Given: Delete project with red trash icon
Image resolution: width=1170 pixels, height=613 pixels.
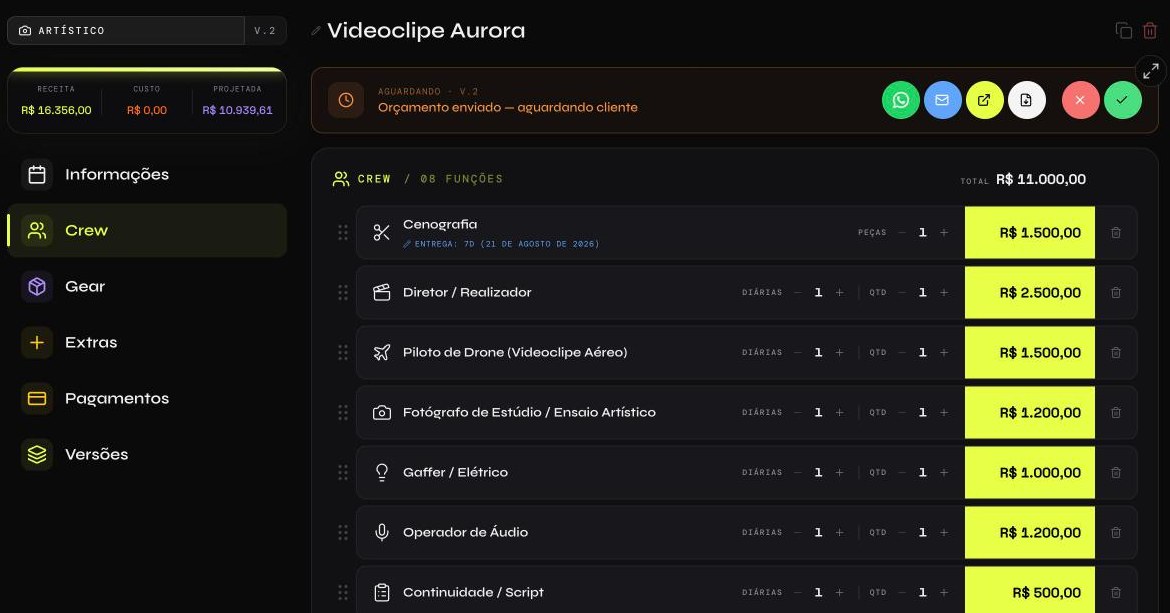Looking at the screenshot, I should [x=1150, y=31].
